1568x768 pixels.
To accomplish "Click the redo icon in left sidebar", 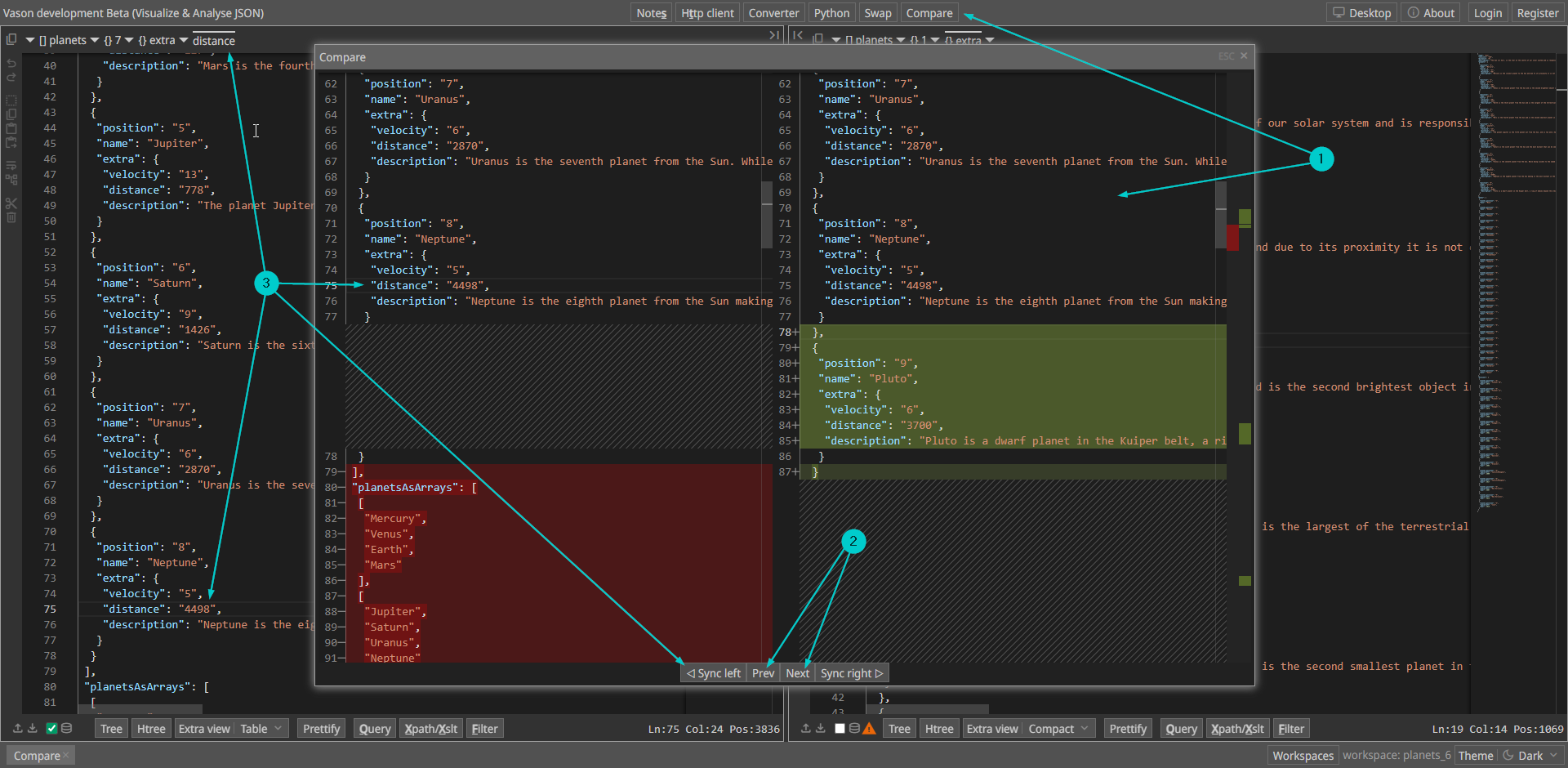I will click(11, 78).
